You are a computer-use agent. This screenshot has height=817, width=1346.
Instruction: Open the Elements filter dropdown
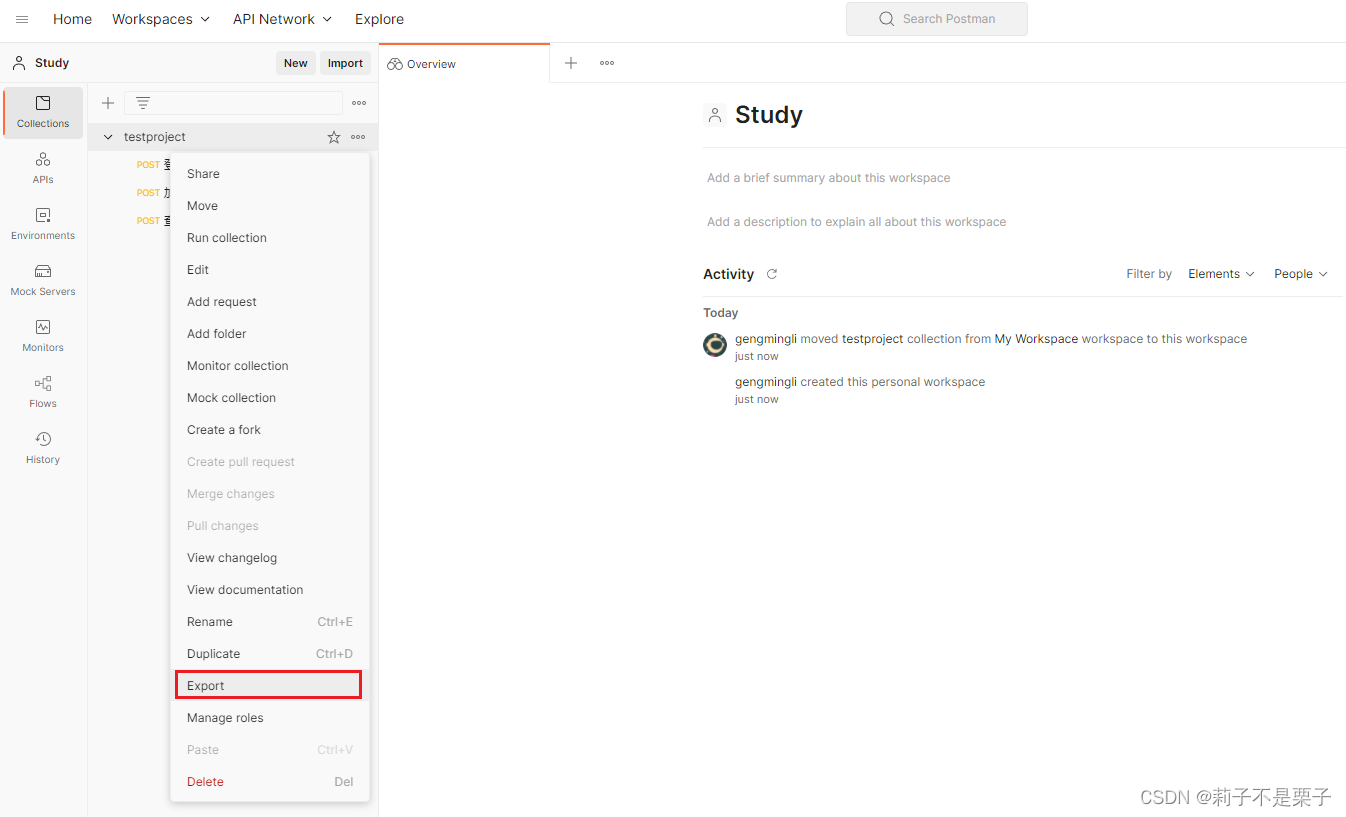tap(1221, 274)
